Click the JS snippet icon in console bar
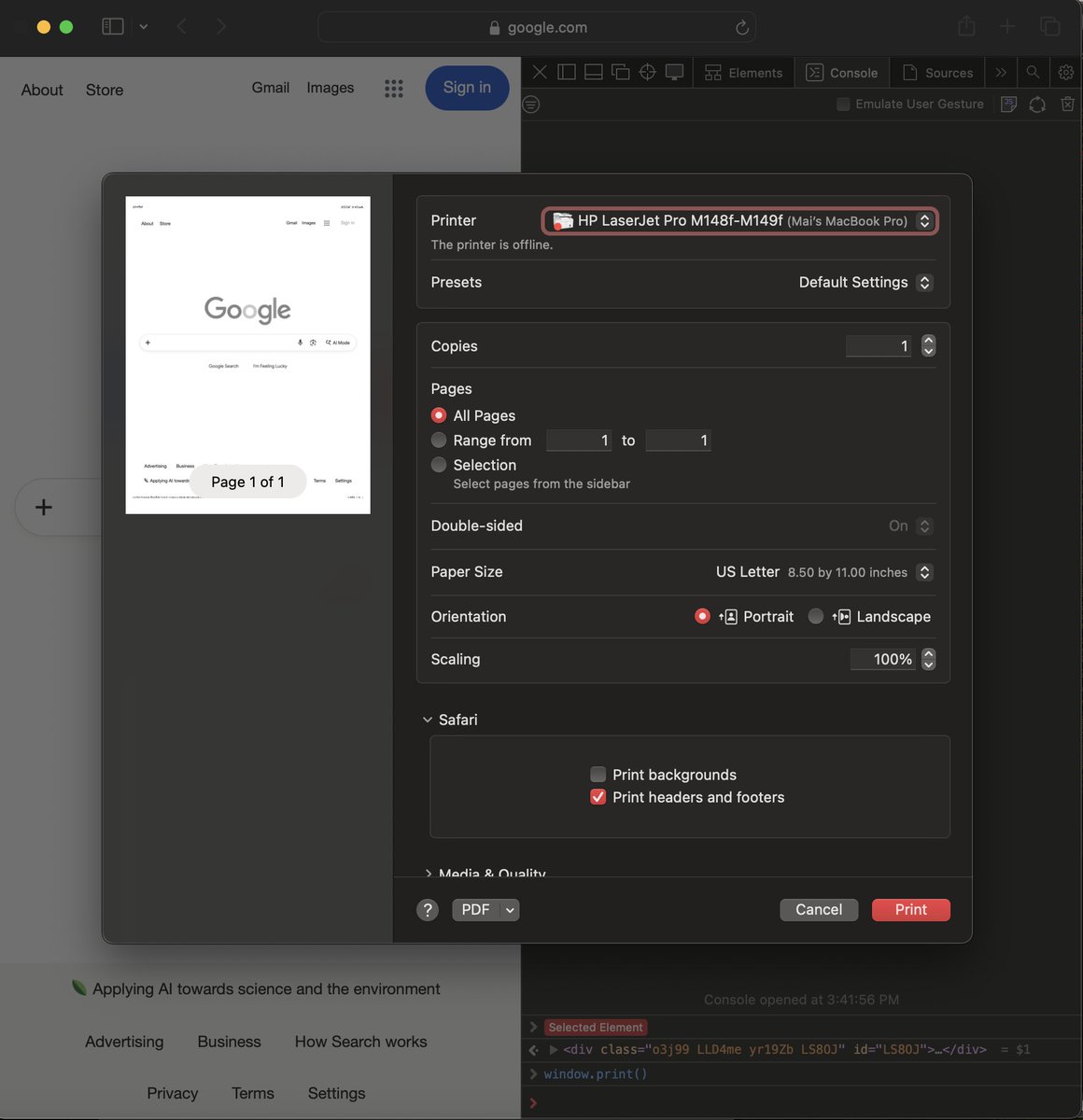 click(x=1008, y=105)
